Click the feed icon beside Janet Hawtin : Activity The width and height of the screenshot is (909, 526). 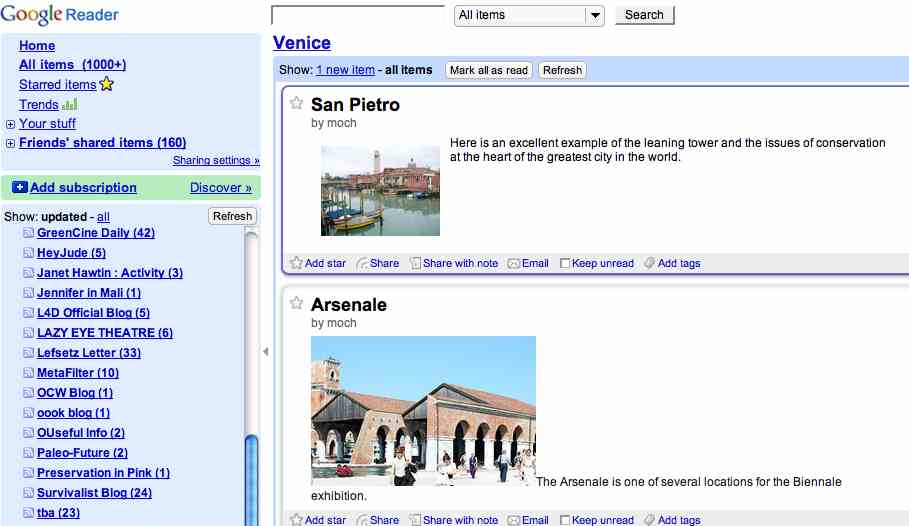pyautogui.click(x=28, y=273)
